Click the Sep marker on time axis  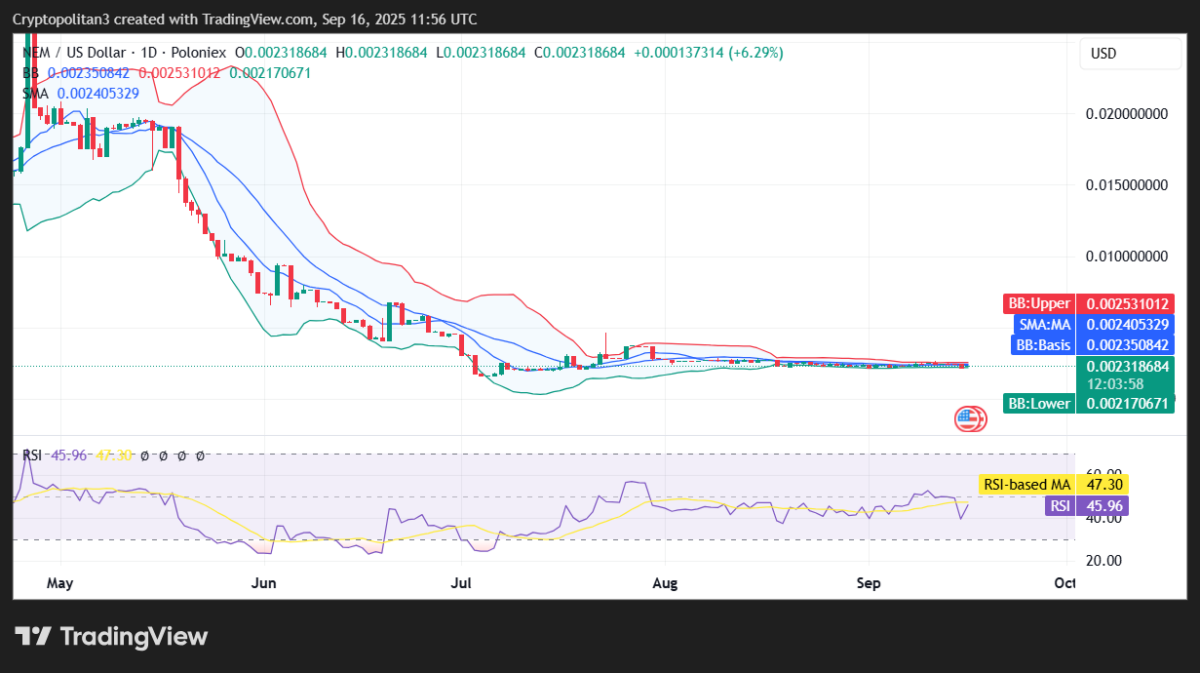(x=868, y=582)
